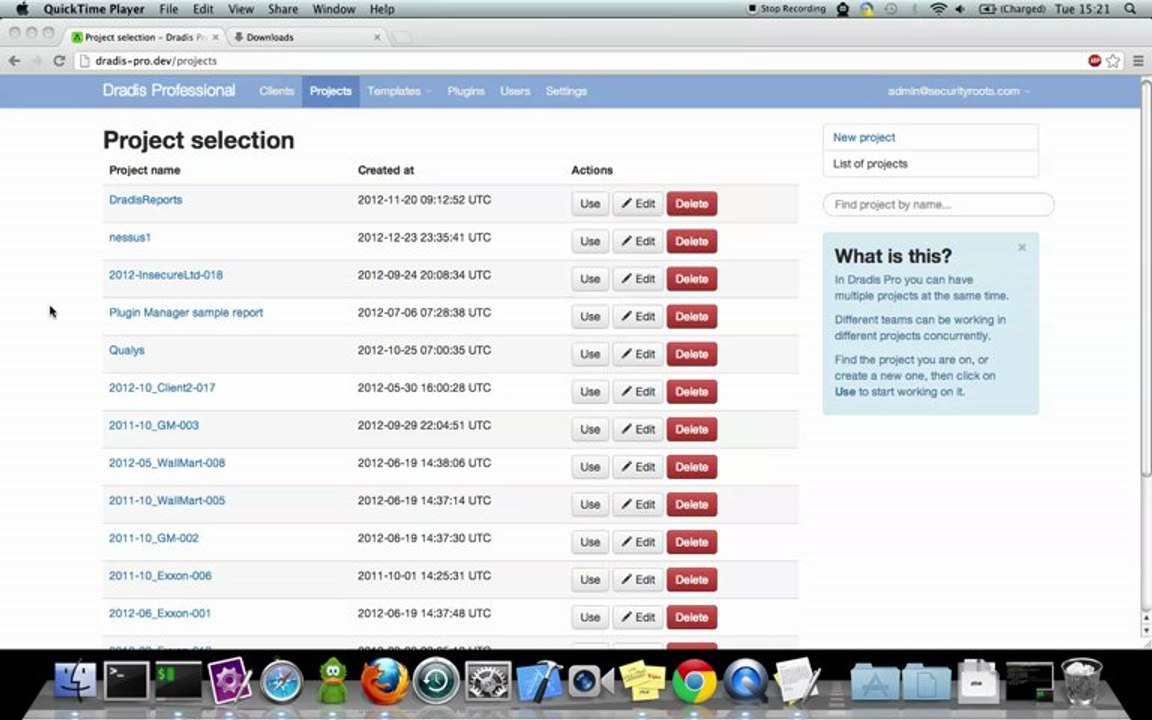
Task: Open Chrome hamburger menu
Action: (x=1138, y=61)
